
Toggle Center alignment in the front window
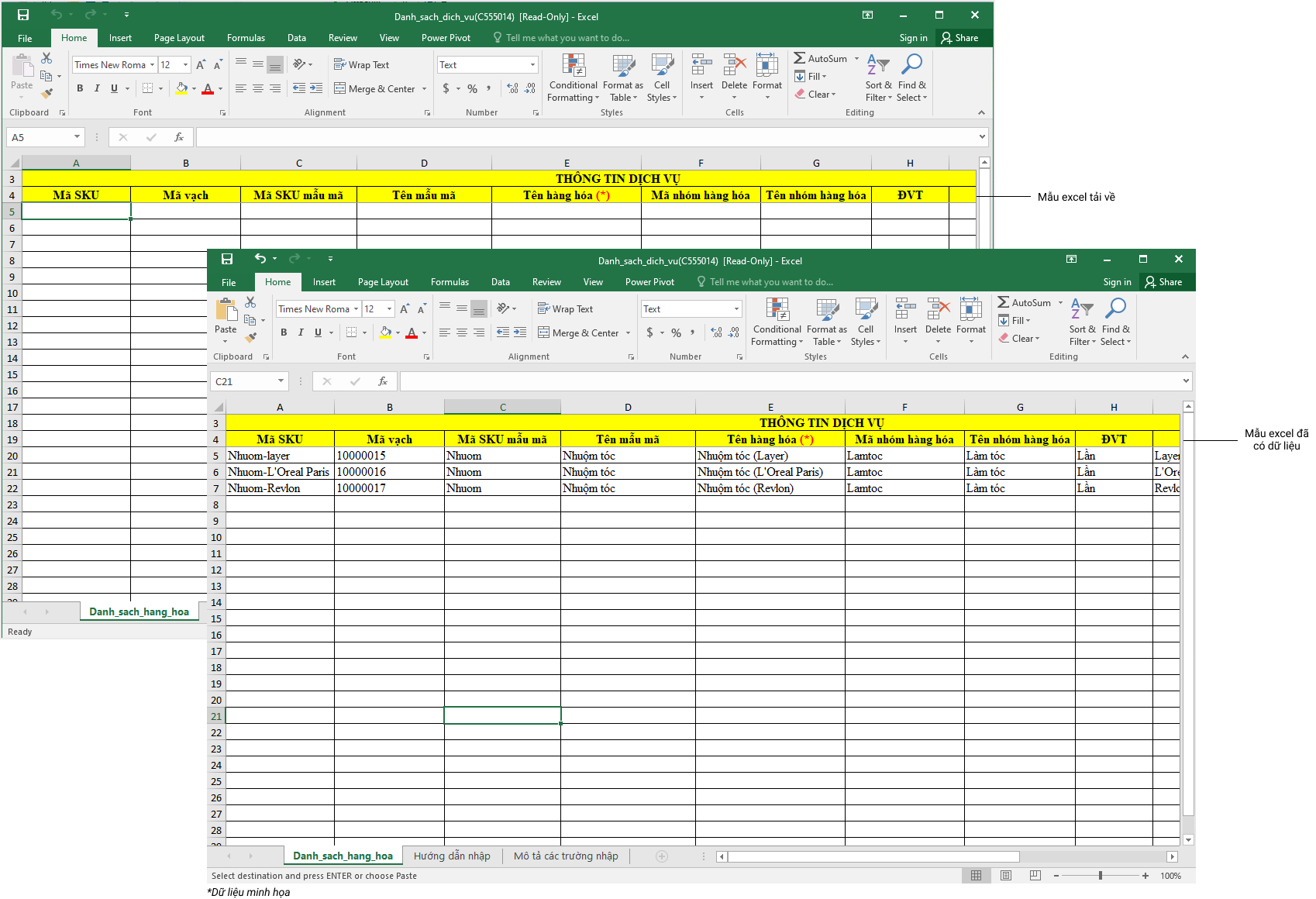462,332
